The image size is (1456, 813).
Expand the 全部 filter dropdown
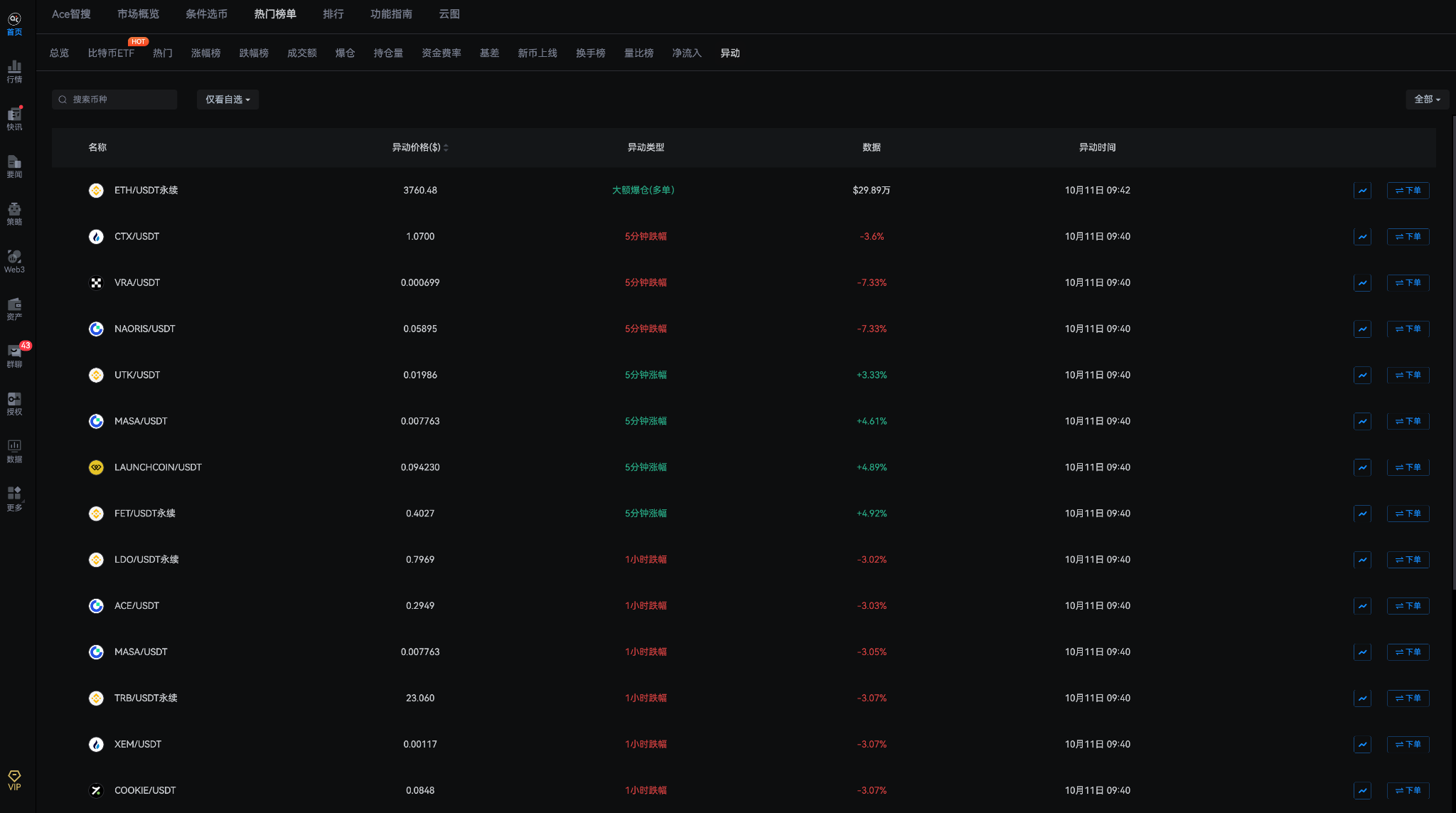(1426, 100)
